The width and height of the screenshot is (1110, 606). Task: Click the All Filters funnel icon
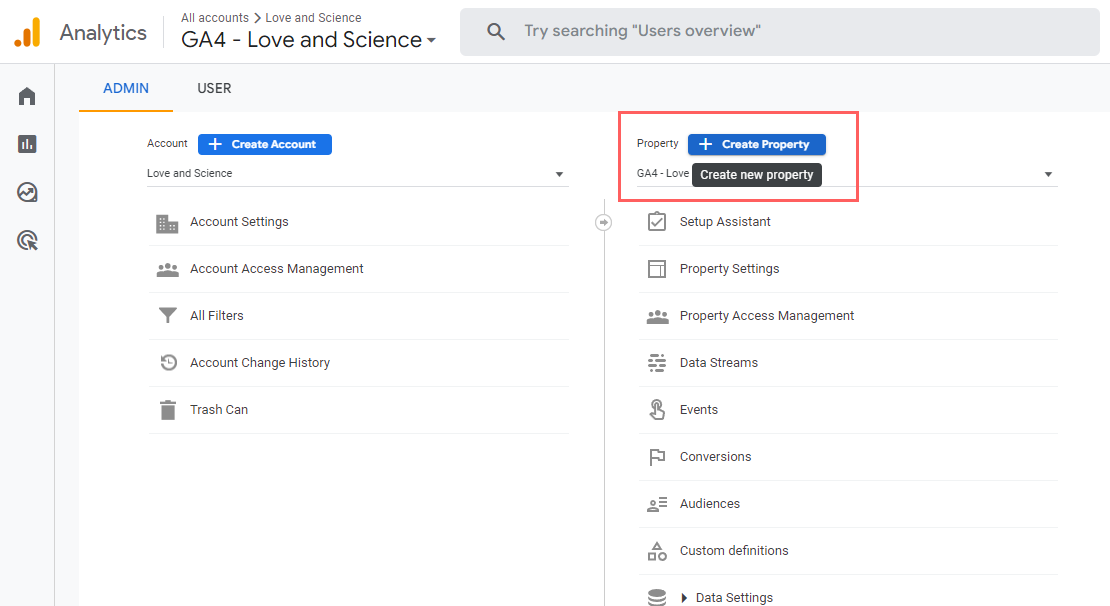point(168,315)
